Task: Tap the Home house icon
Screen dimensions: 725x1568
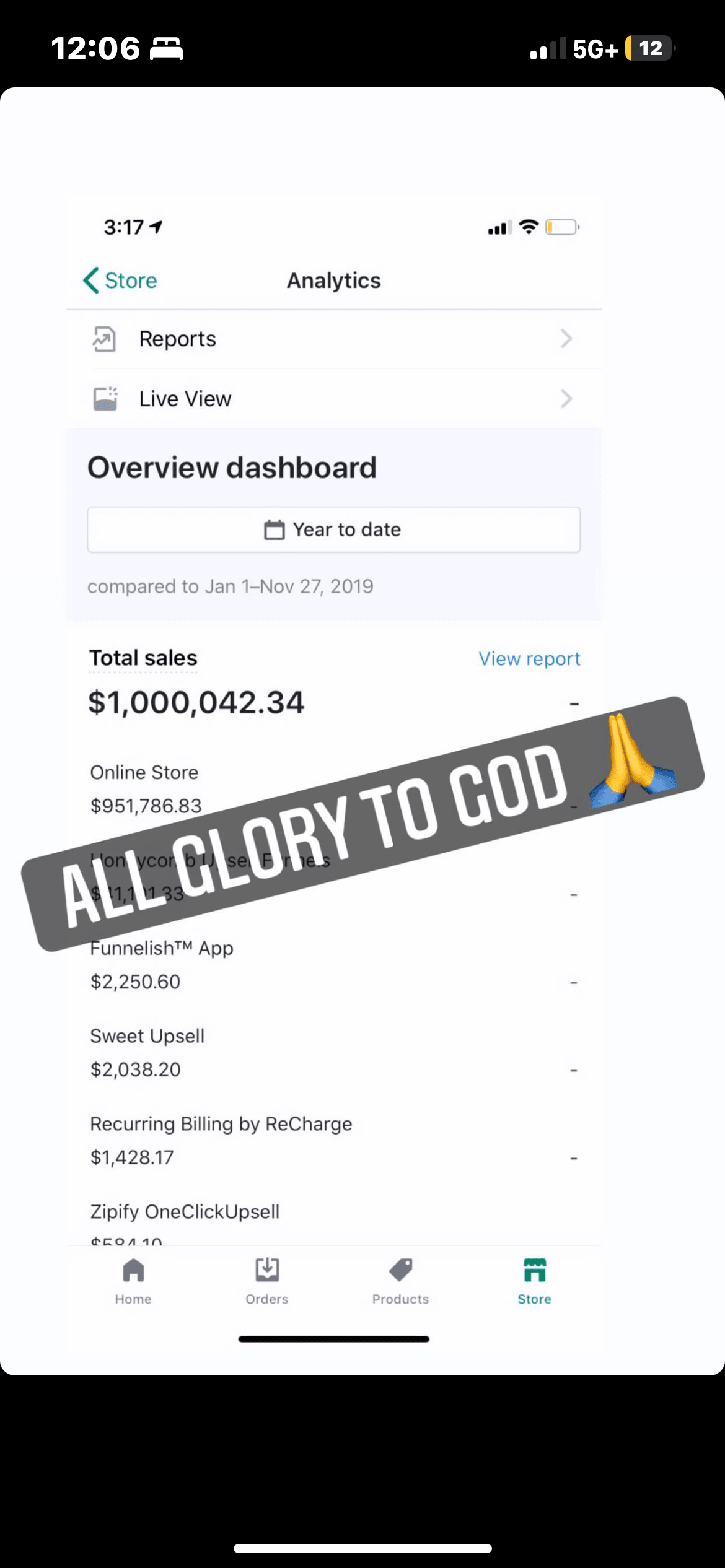Action: coord(133,1270)
